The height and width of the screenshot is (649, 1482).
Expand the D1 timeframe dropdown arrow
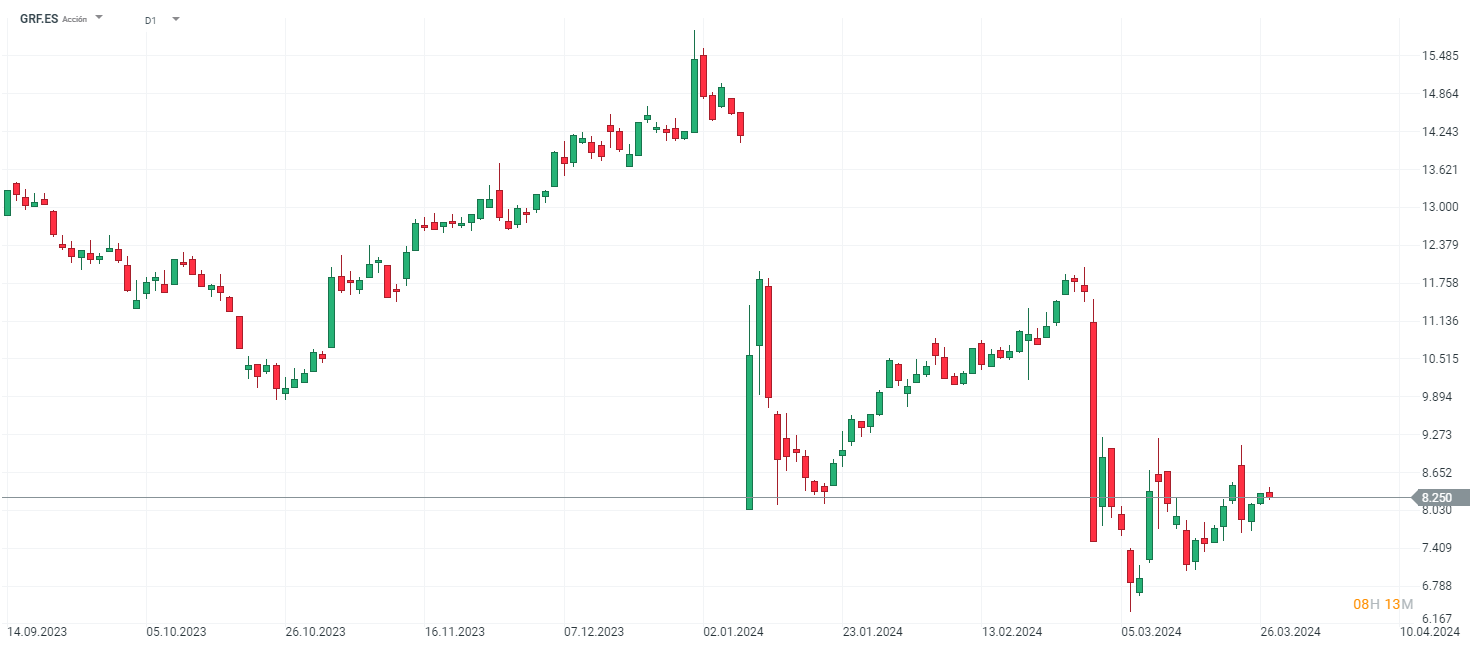(x=176, y=18)
